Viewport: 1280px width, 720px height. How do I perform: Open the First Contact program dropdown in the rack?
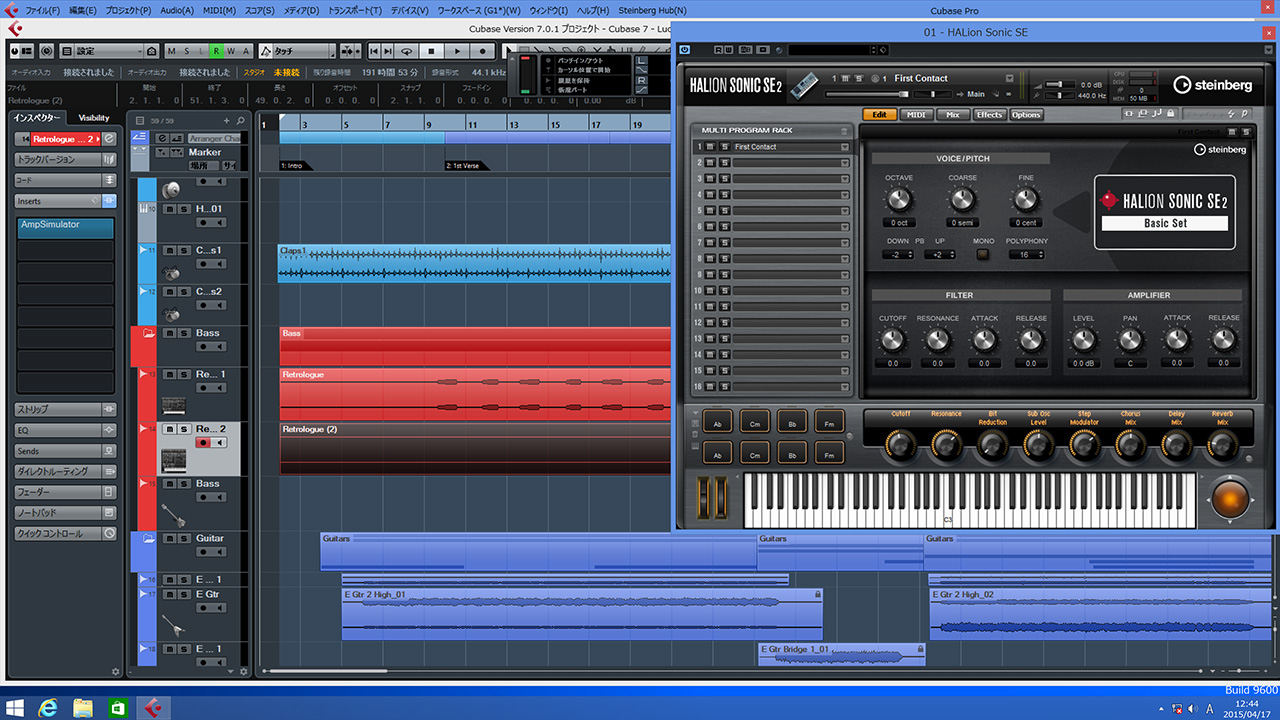pyautogui.click(x=844, y=147)
